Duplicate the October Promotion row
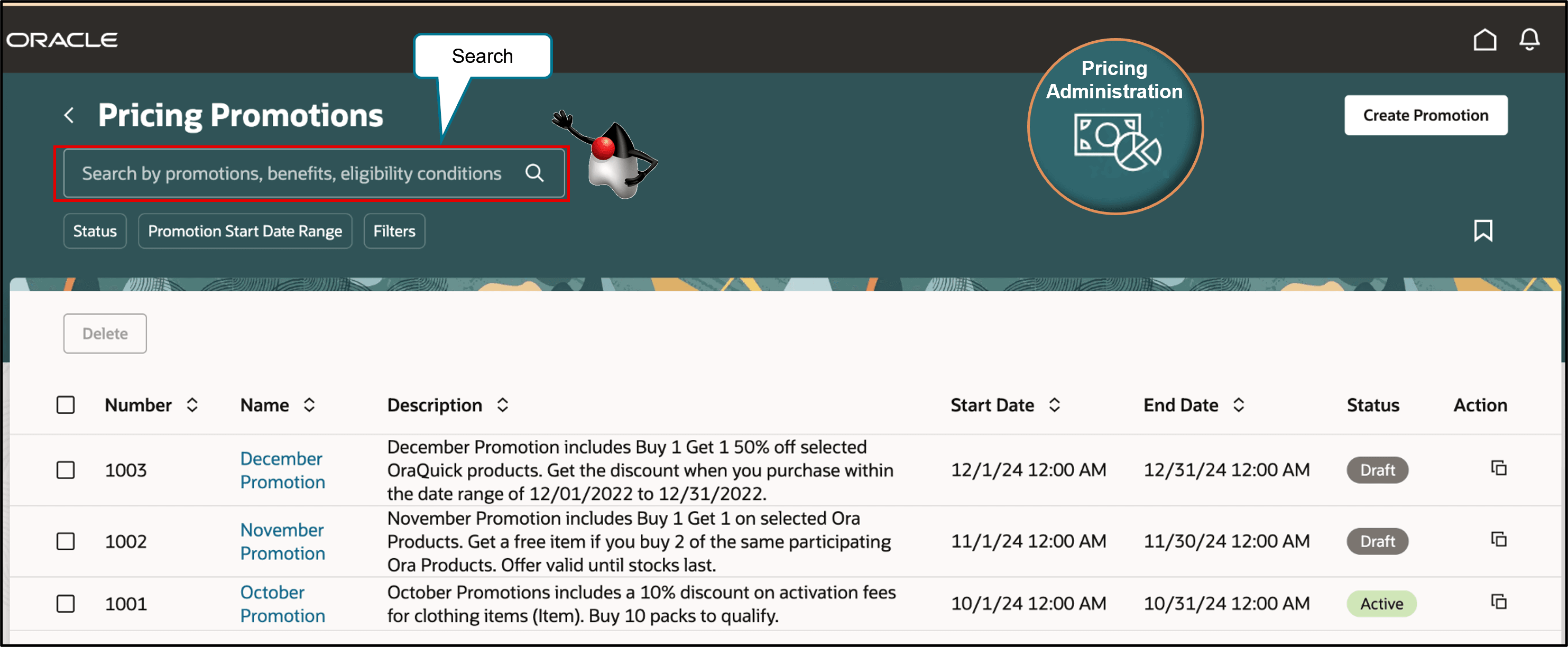 point(1499,602)
